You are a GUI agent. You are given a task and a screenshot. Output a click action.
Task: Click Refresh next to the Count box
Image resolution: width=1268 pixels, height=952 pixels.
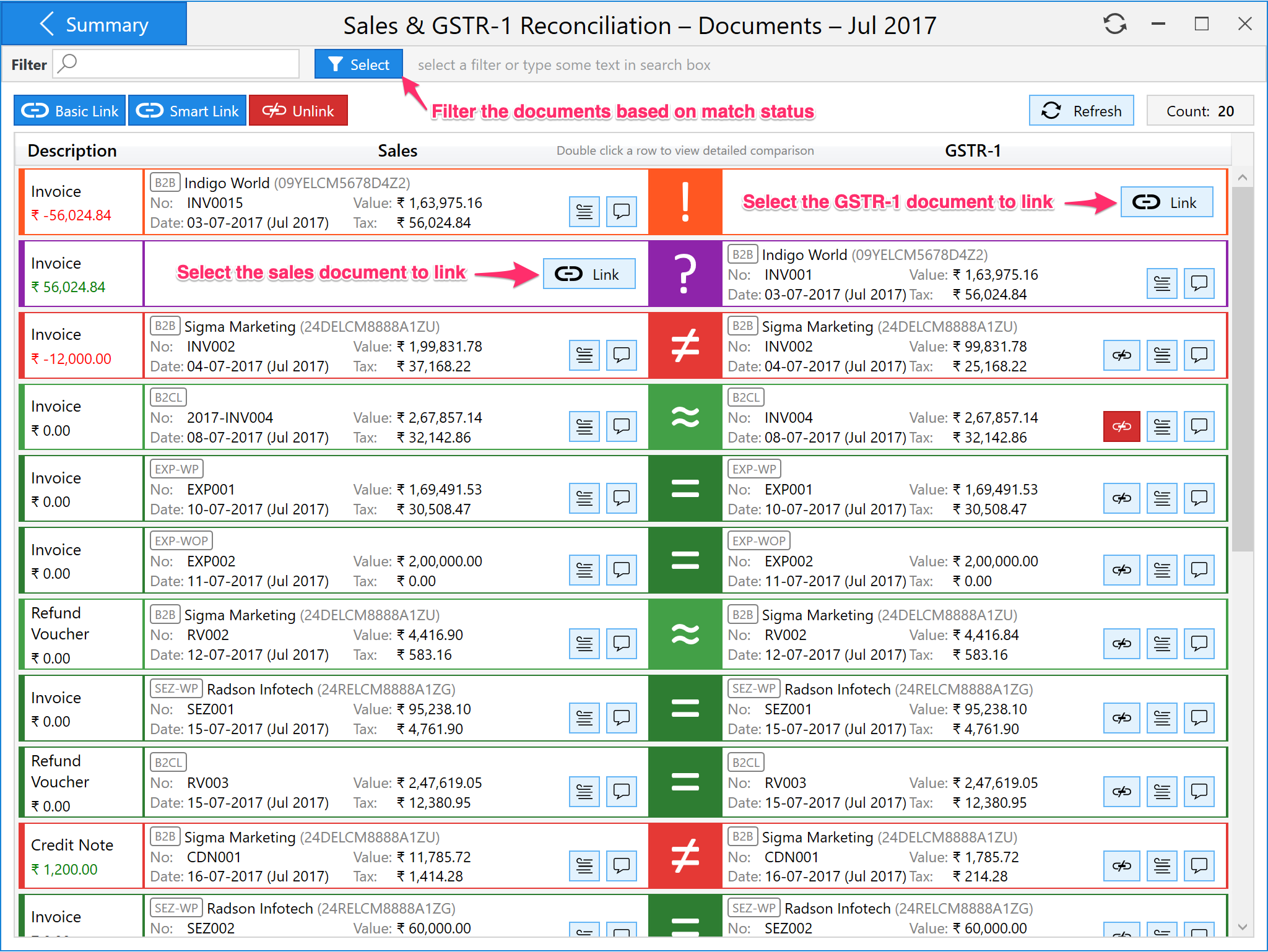(1081, 111)
